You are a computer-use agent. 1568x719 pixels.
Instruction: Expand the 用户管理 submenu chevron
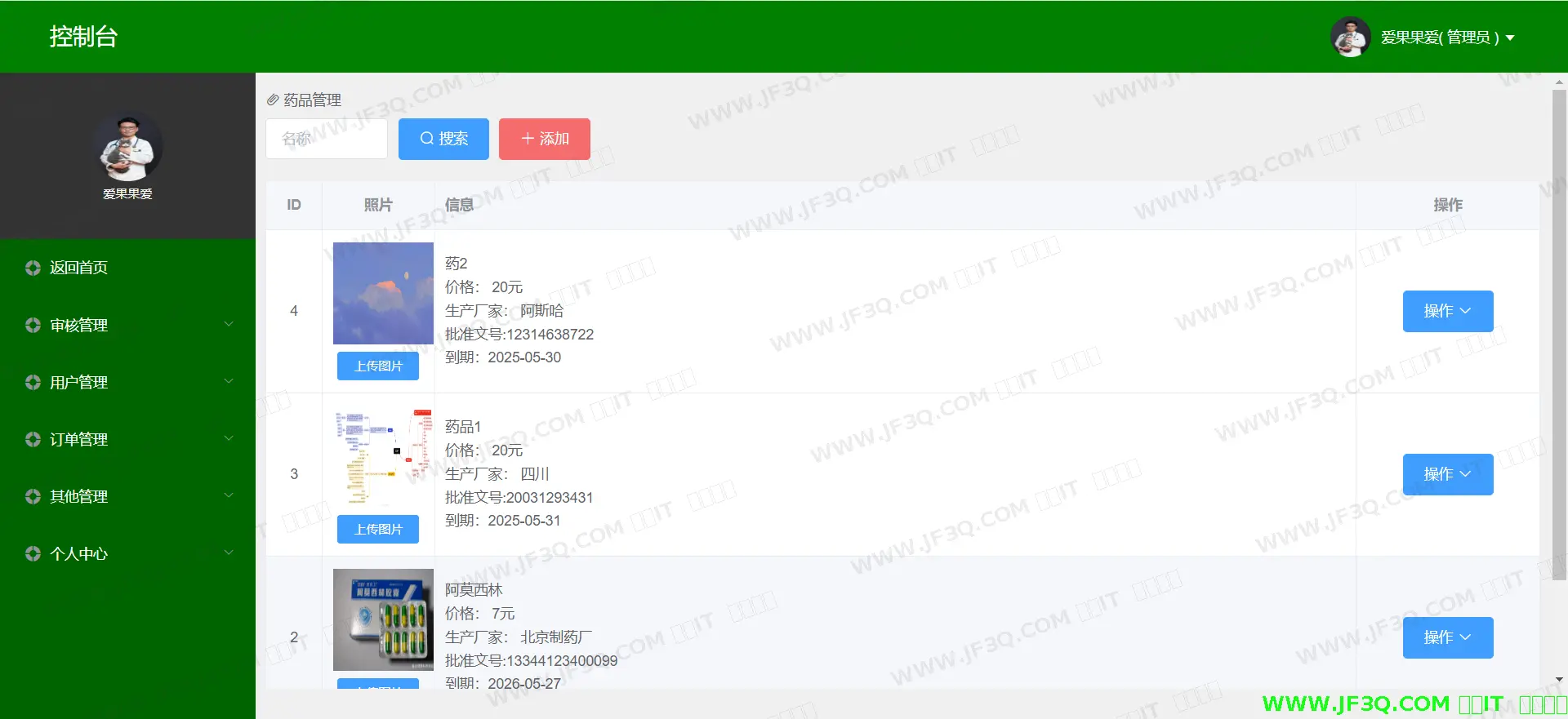[229, 381]
